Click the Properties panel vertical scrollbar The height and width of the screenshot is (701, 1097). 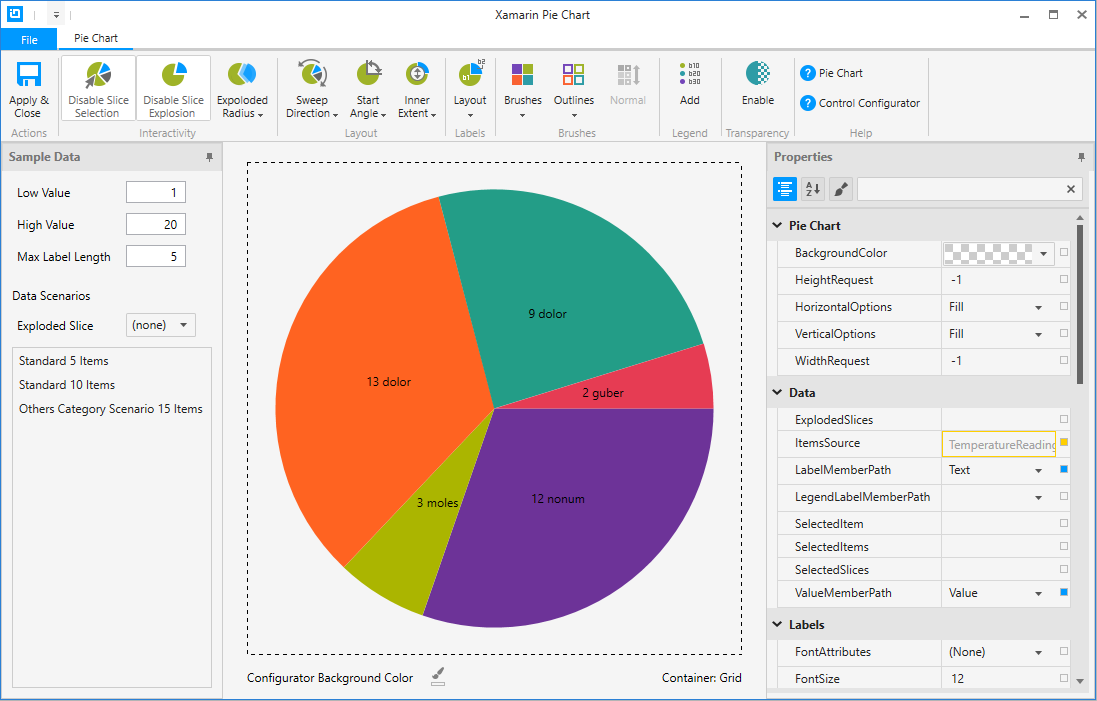coord(1080,304)
